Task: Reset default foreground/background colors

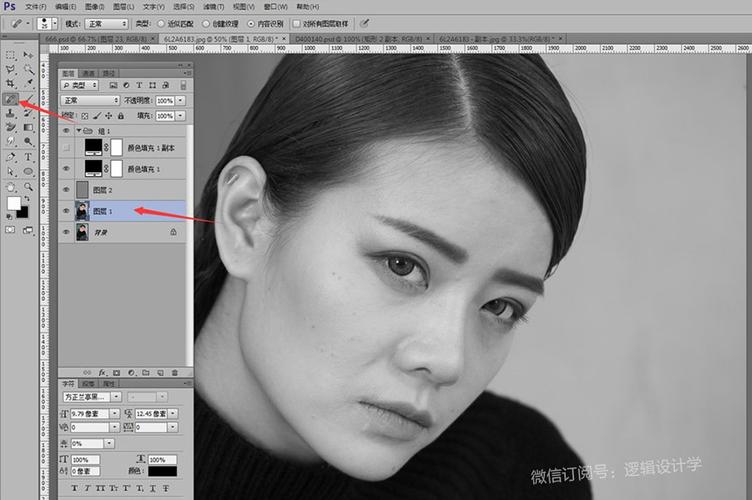Action: click(9, 217)
